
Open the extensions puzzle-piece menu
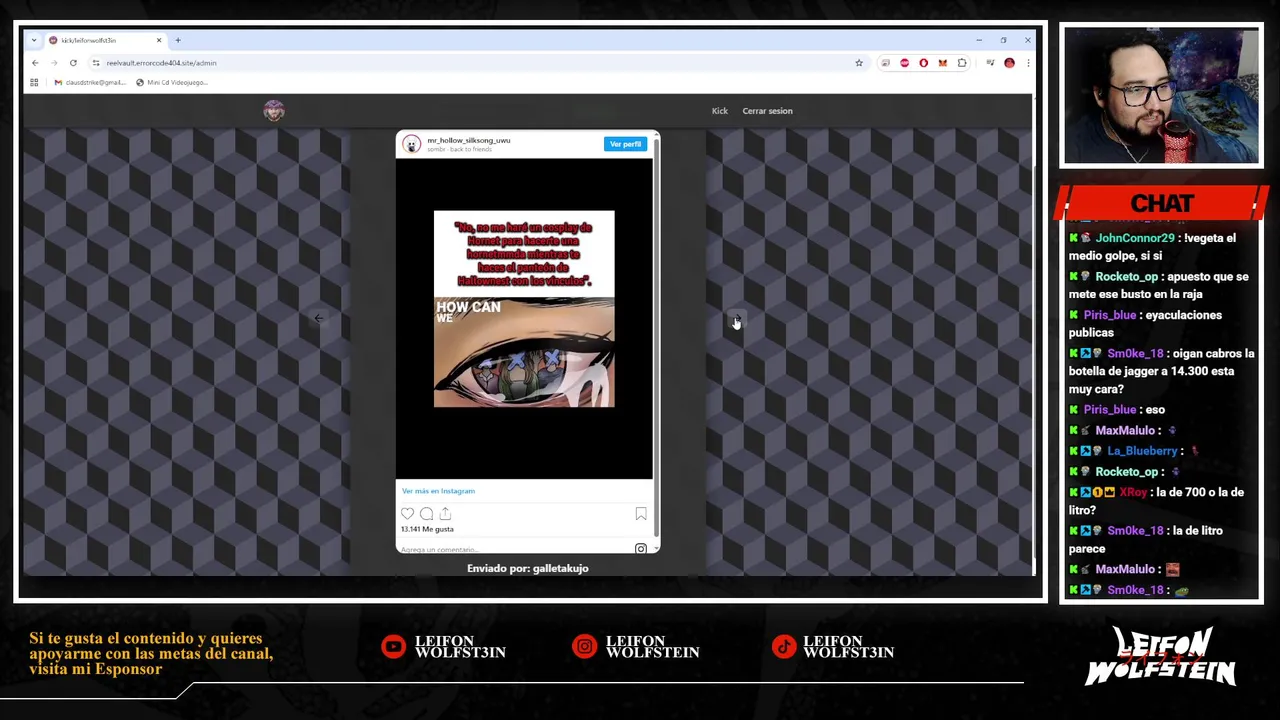click(x=962, y=63)
